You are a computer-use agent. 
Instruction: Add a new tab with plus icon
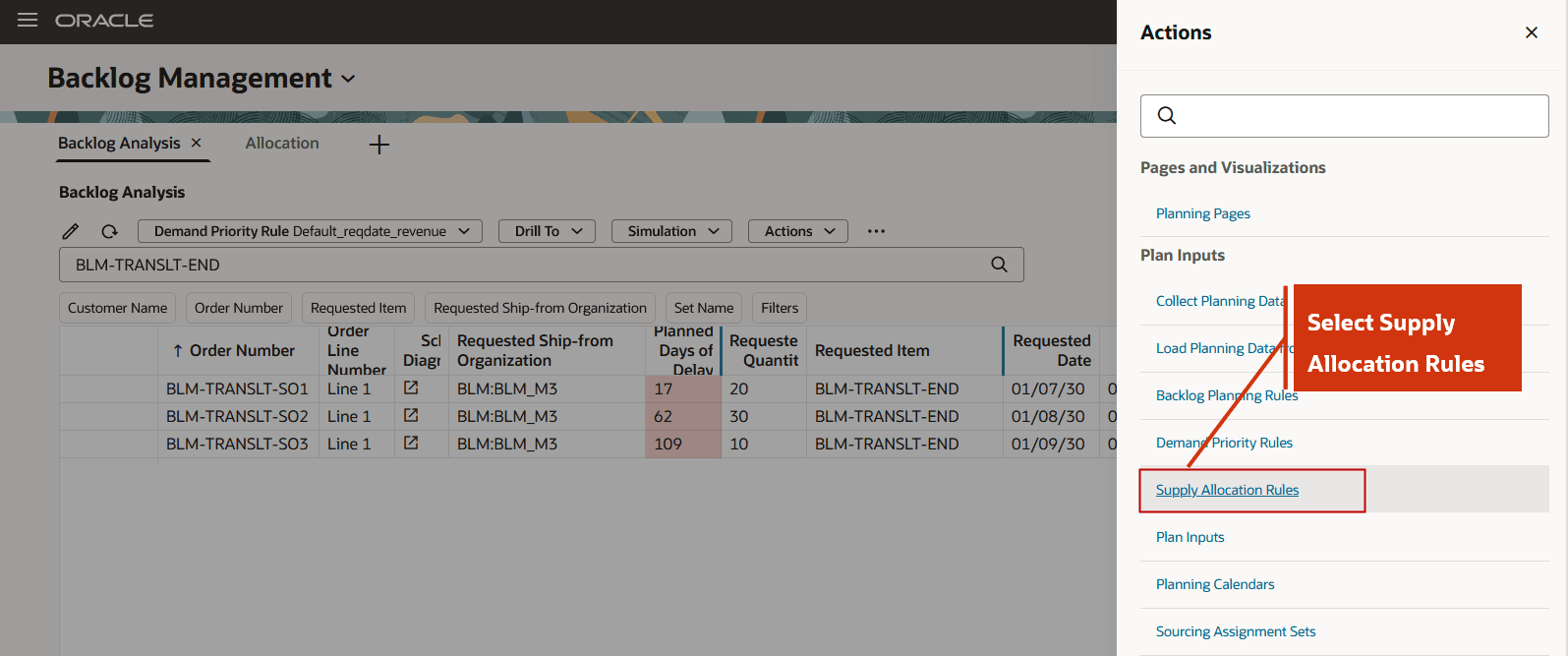pyautogui.click(x=379, y=145)
